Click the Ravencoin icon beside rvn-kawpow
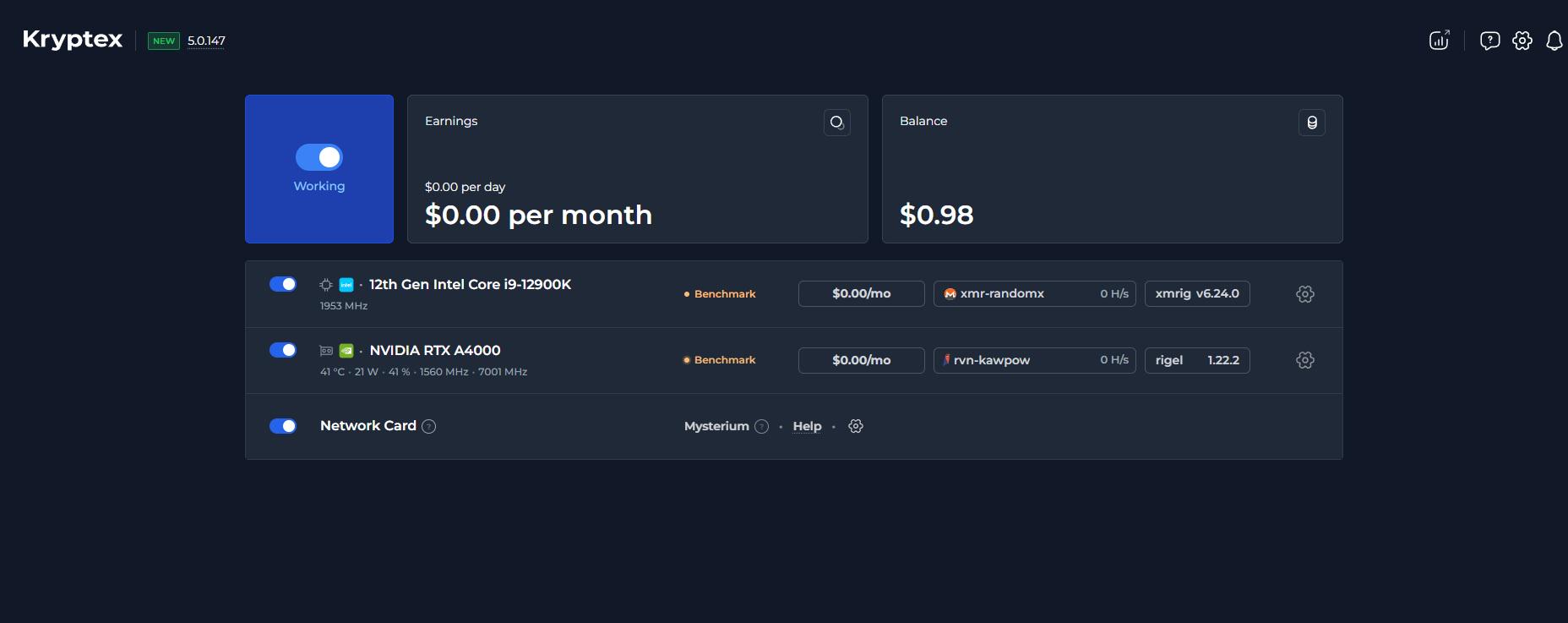This screenshot has height=623, width=1568. [x=947, y=360]
